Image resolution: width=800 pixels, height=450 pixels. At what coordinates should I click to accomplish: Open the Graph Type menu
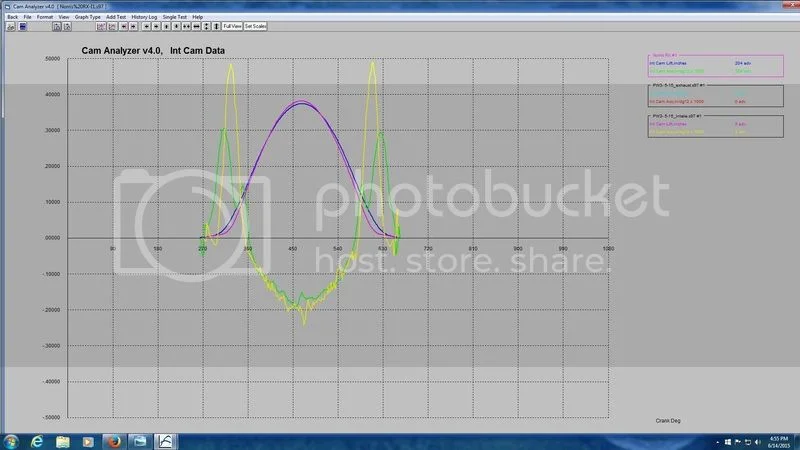pos(87,17)
